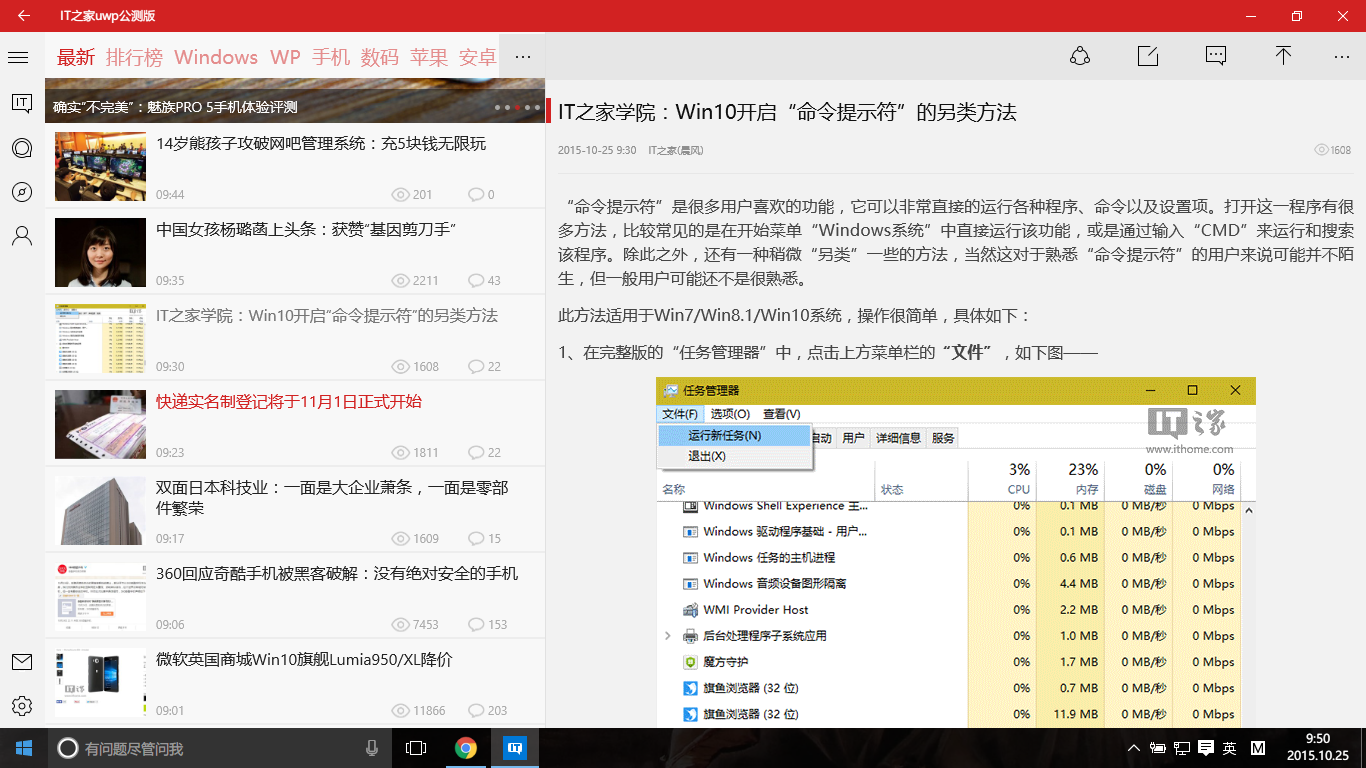Click the battery power icon in tray
The image size is (1366, 768).
tap(1158, 748)
